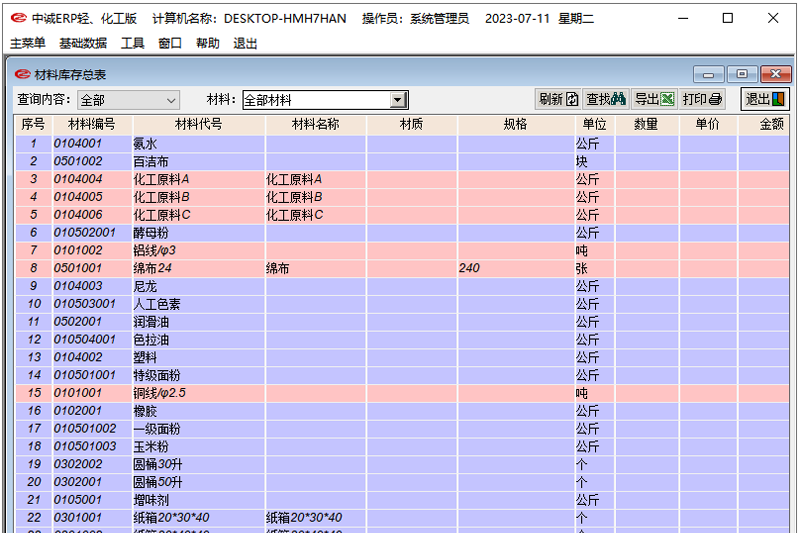
Task: Print the list using 打印
Action: pyautogui.click(x=702, y=99)
